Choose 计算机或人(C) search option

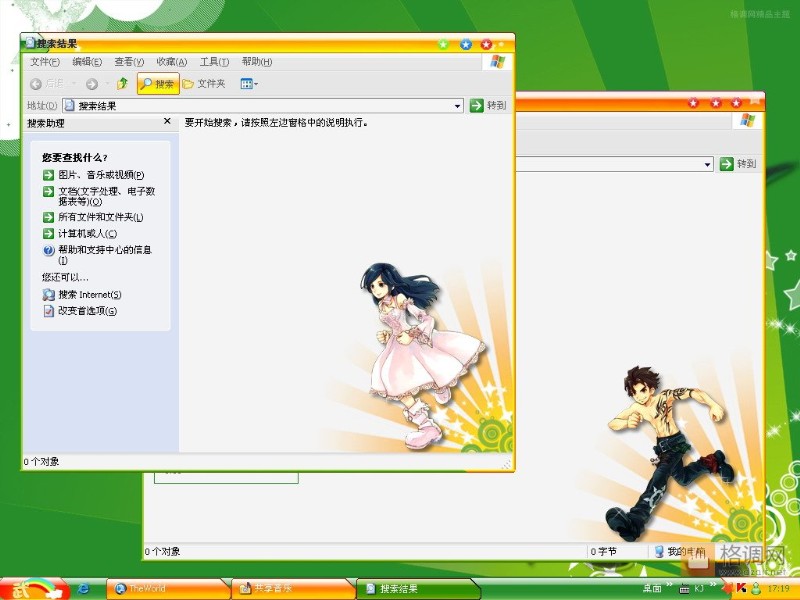(87, 234)
